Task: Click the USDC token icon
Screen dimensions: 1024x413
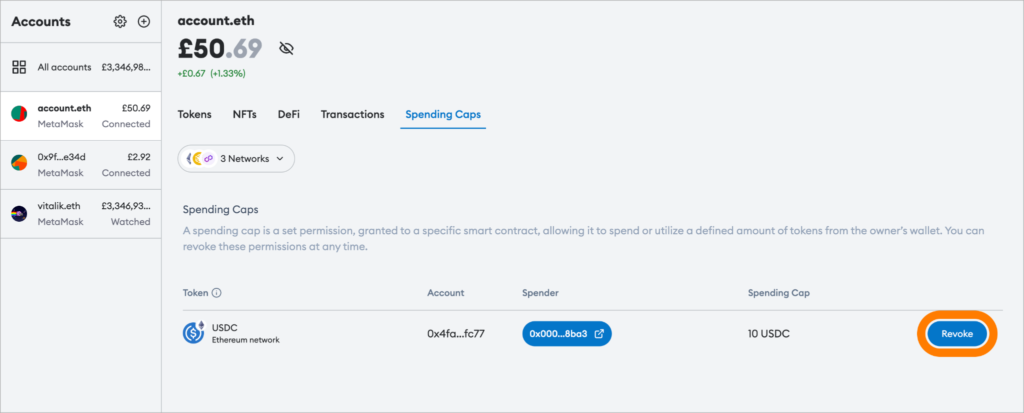Action: (193, 333)
